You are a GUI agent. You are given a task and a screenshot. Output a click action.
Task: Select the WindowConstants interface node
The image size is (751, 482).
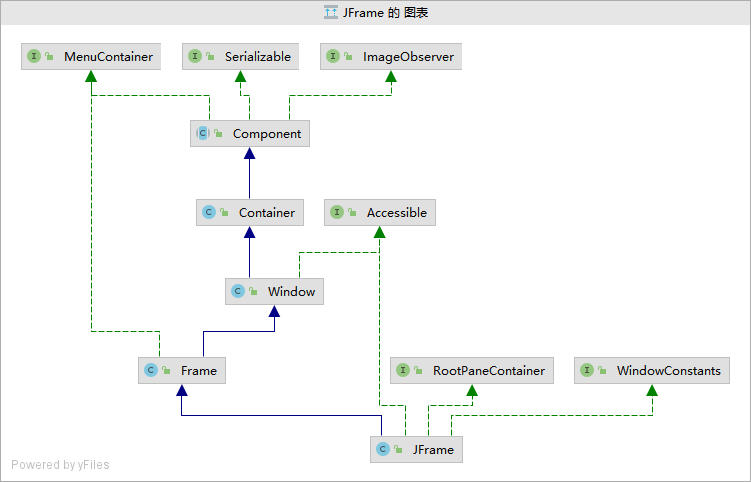(668, 371)
